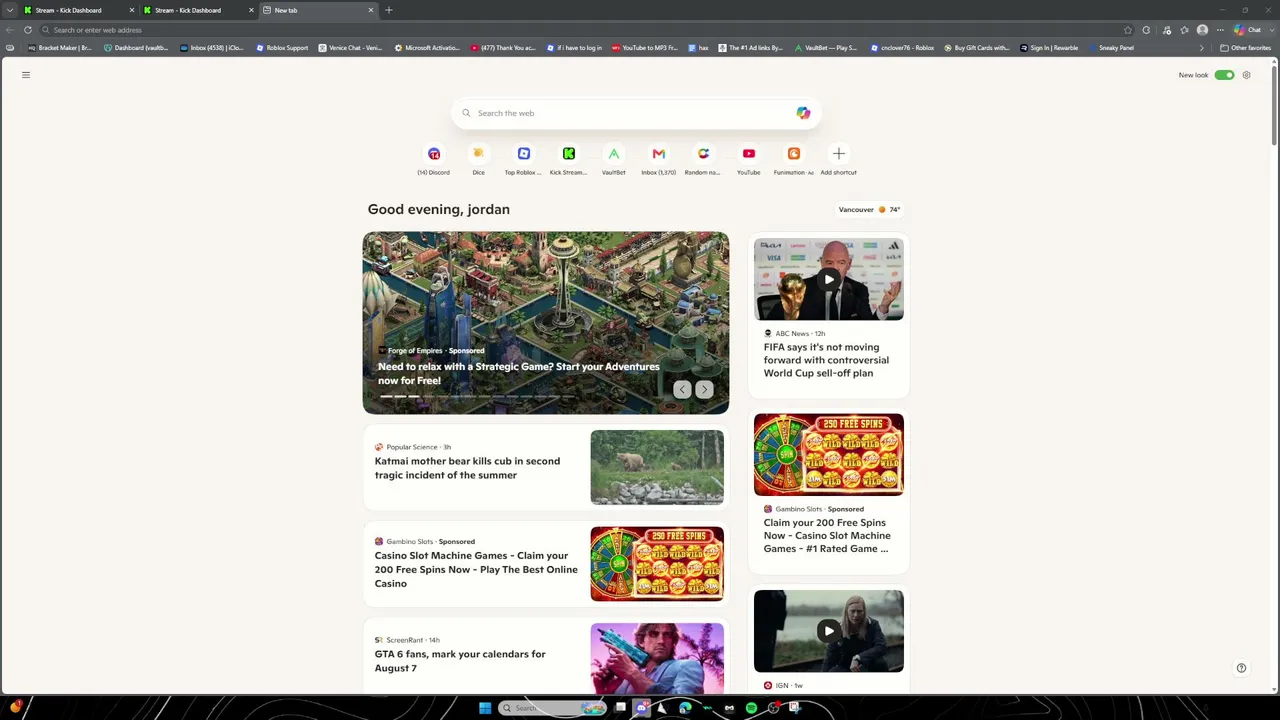Open the YouTube shortcut tile

point(748,159)
